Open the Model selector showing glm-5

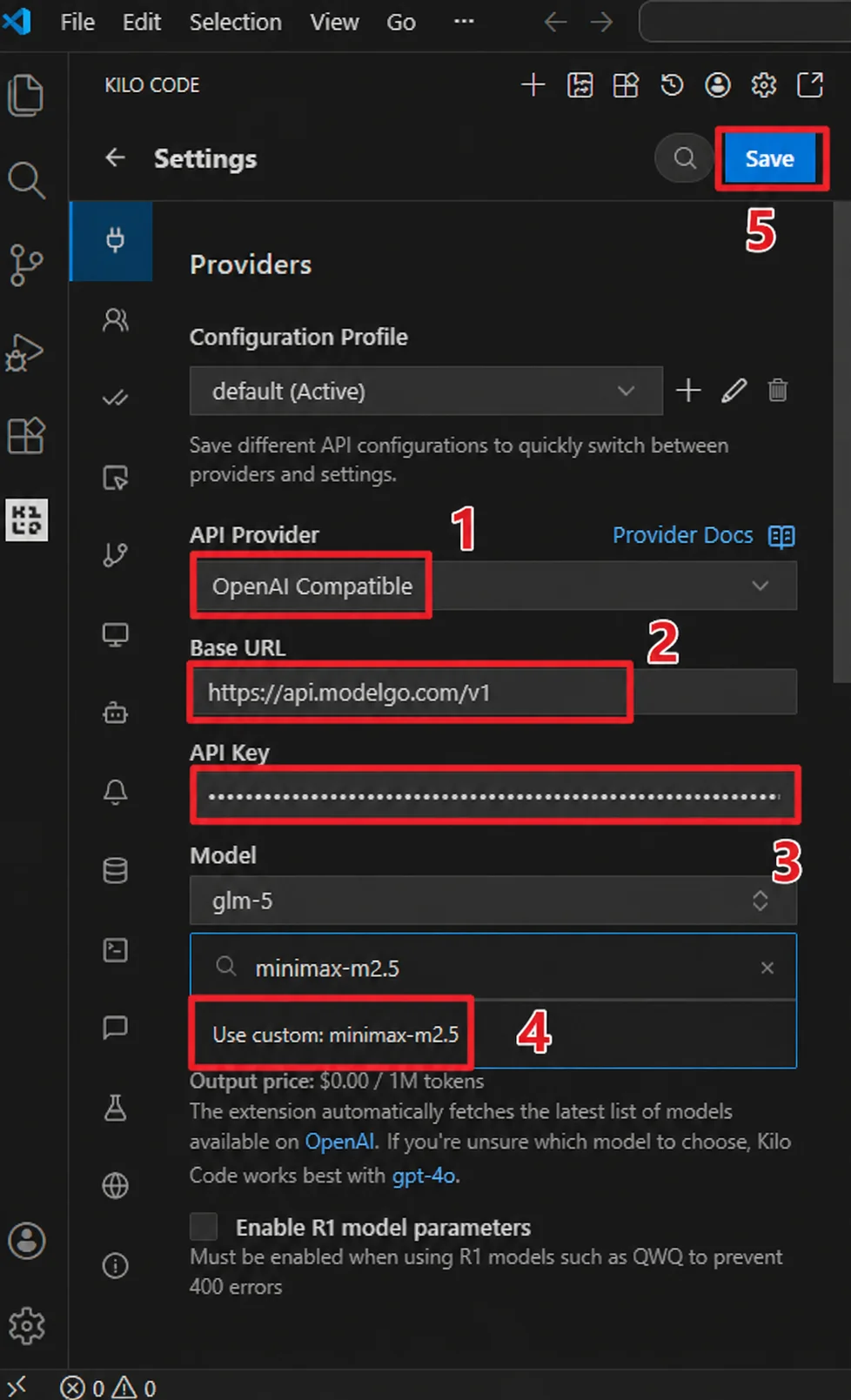click(x=493, y=901)
